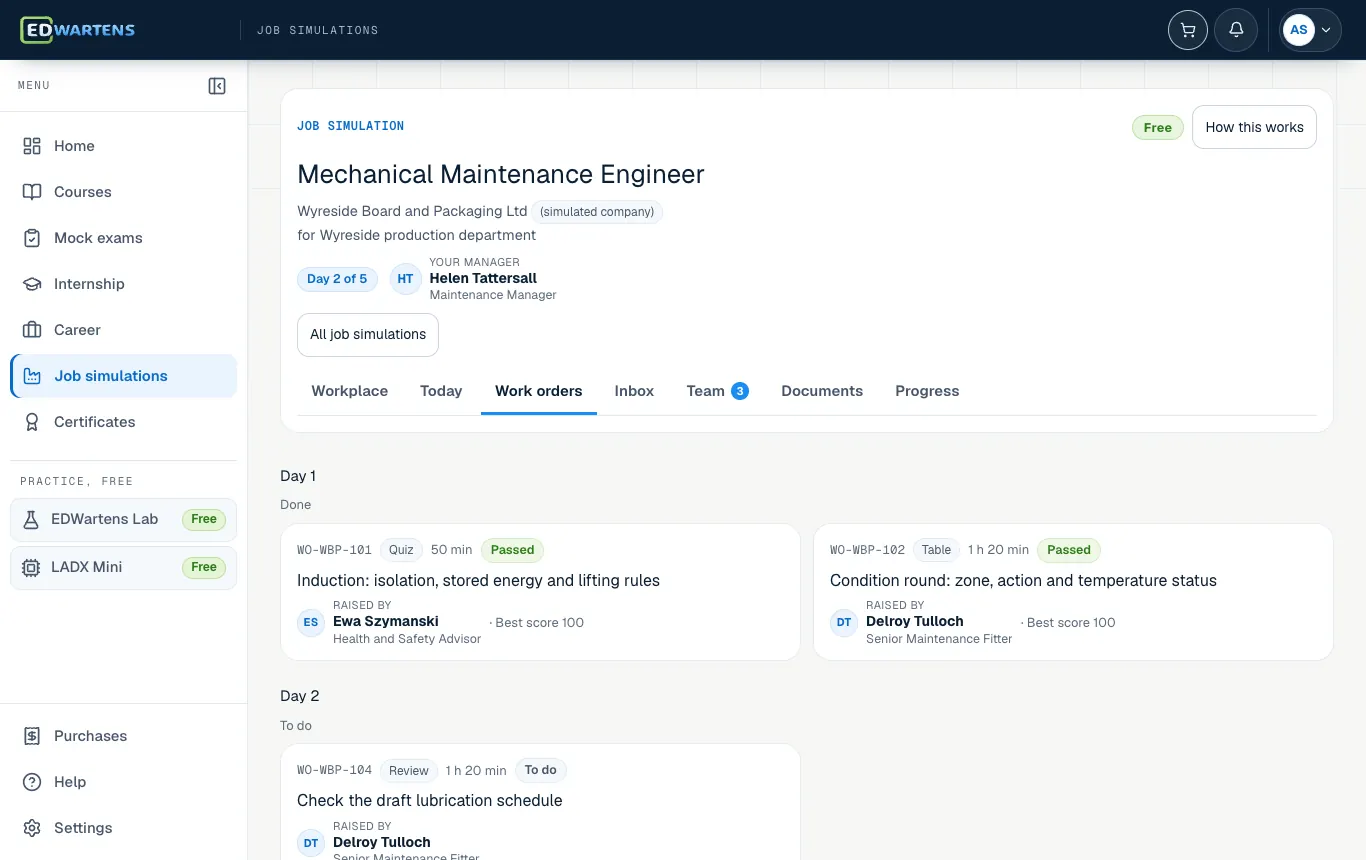
Task: Click the How this works button
Action: point(1254,127)
